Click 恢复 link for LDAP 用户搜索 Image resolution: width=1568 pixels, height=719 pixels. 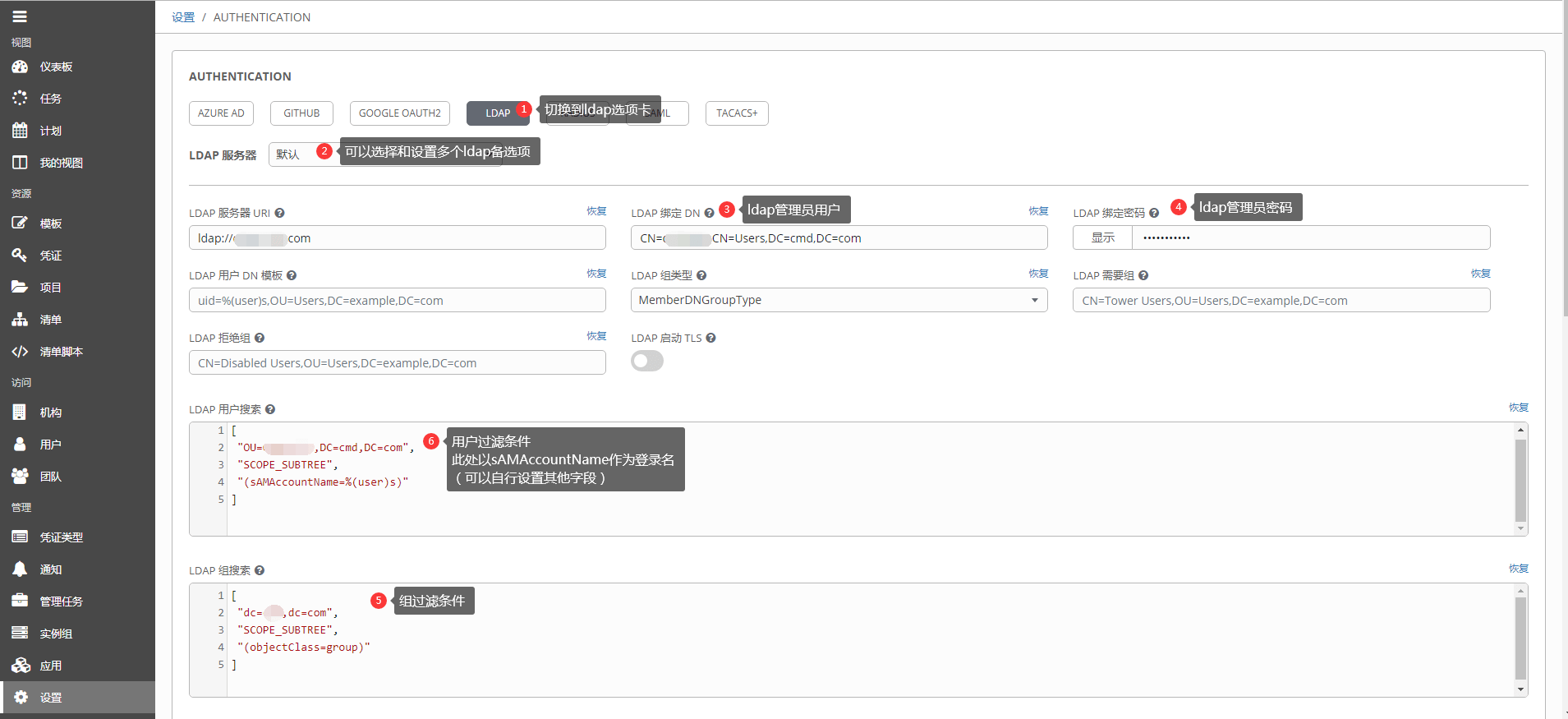pos(1518,408)
